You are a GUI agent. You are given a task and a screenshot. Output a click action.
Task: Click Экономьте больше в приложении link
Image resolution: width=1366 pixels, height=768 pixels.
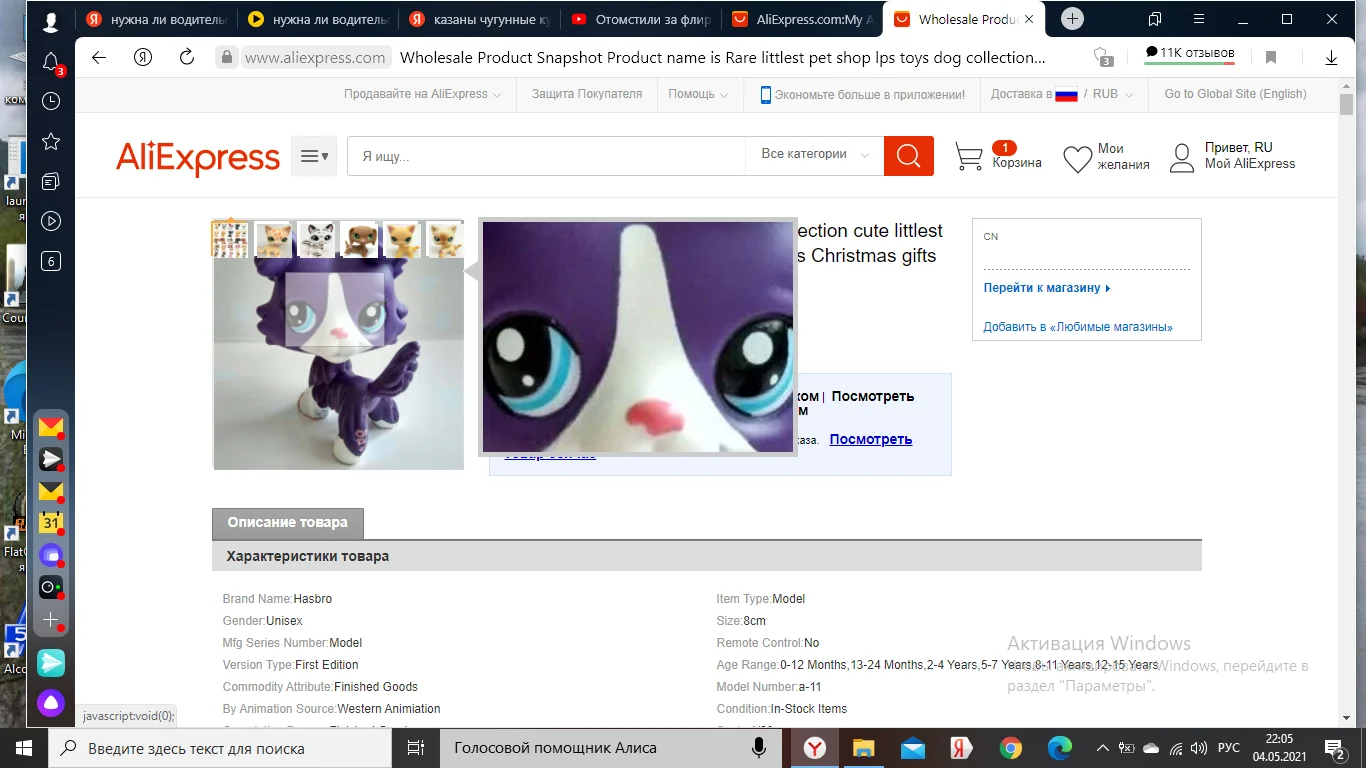[x=863, y=94]
